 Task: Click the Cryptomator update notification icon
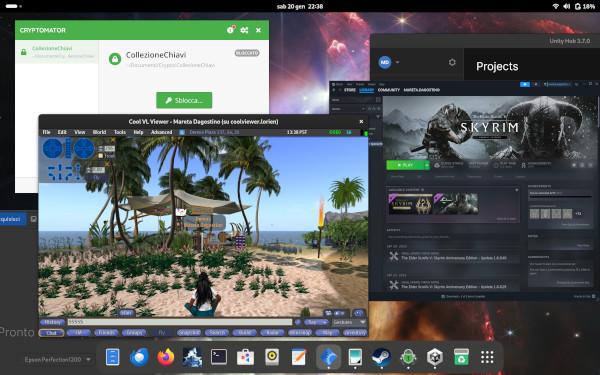[230, 29]
